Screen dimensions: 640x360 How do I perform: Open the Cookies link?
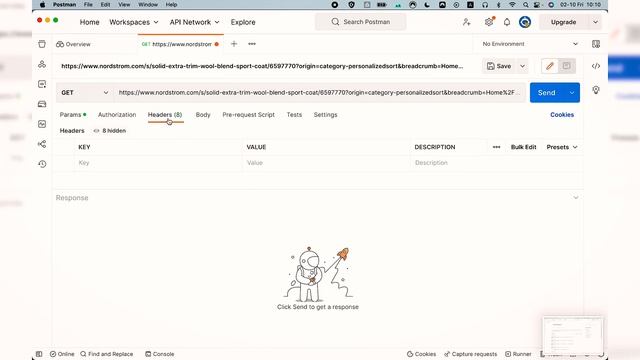click(x=562, y=115)
